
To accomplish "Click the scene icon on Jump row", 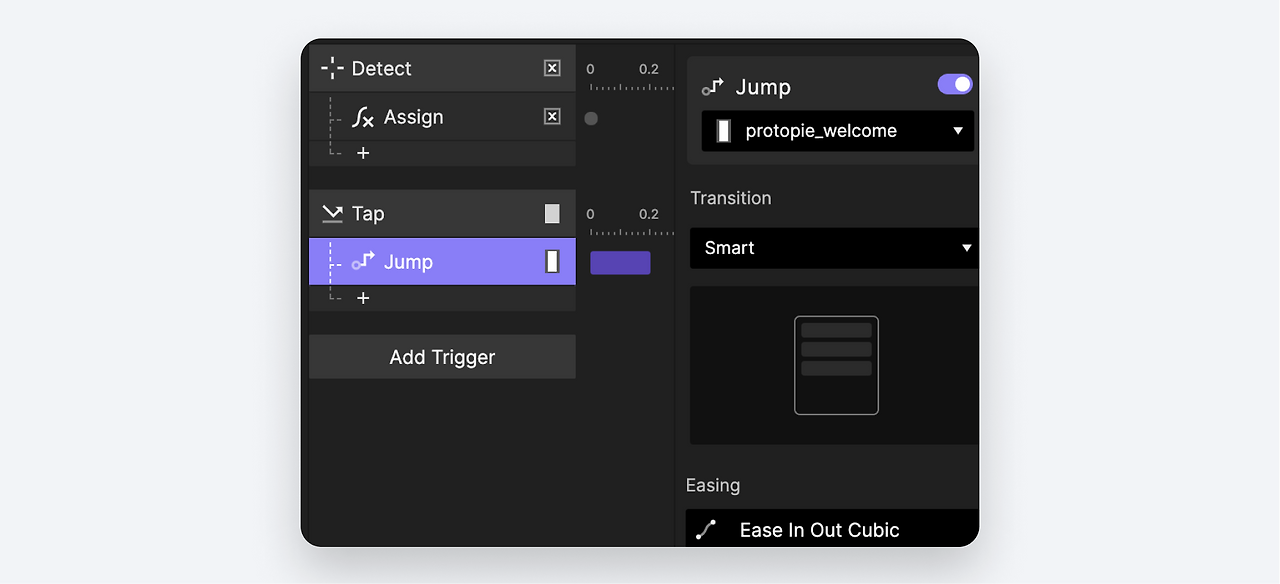I will (x=552, y=262).
